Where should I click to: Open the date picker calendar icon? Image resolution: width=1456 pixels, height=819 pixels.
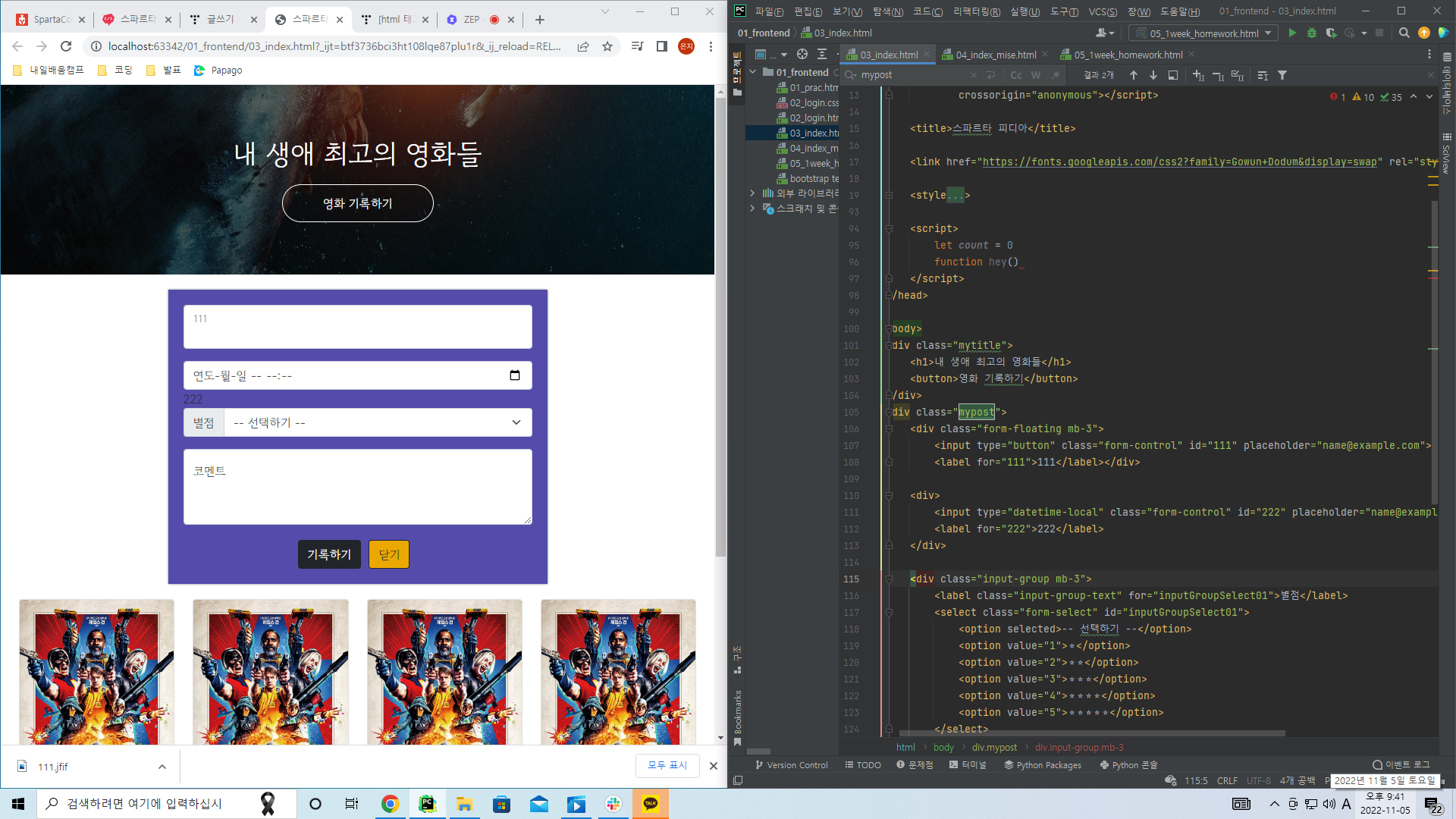pyautogui.click(x=515, y=375)
